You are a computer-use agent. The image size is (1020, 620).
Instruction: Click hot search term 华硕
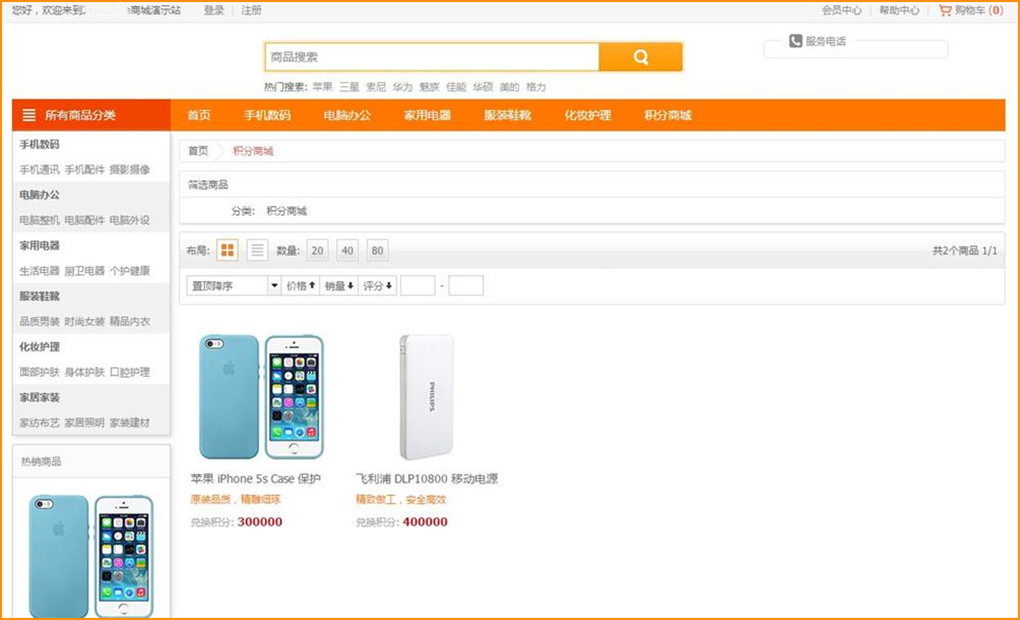coord(483,87)
